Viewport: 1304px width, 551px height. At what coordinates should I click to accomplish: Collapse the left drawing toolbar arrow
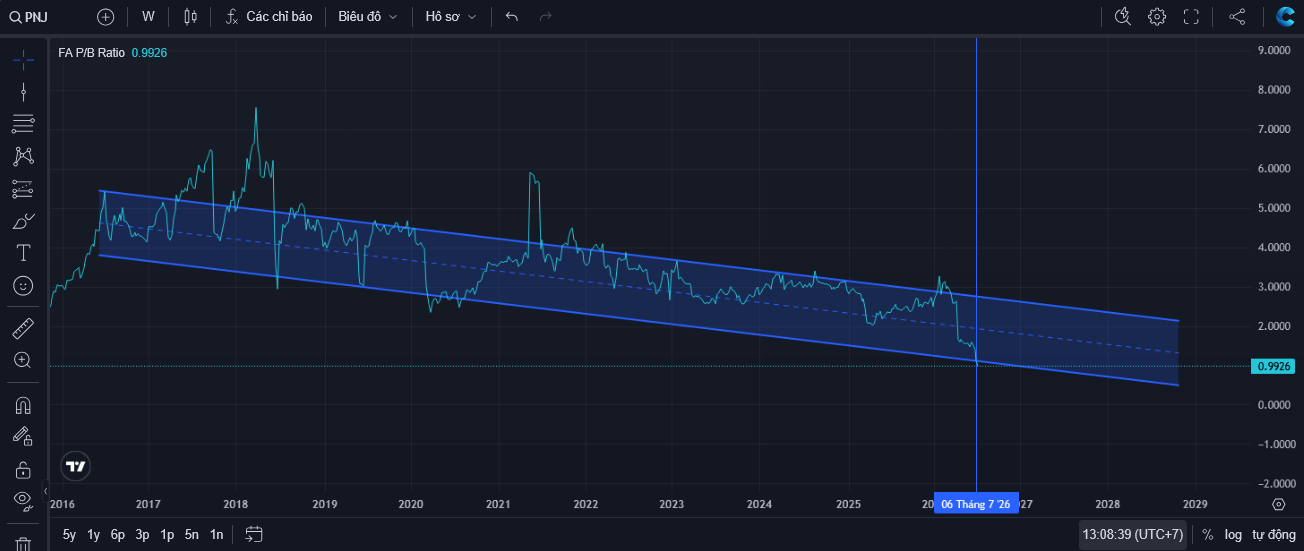(x=45, y=491)
